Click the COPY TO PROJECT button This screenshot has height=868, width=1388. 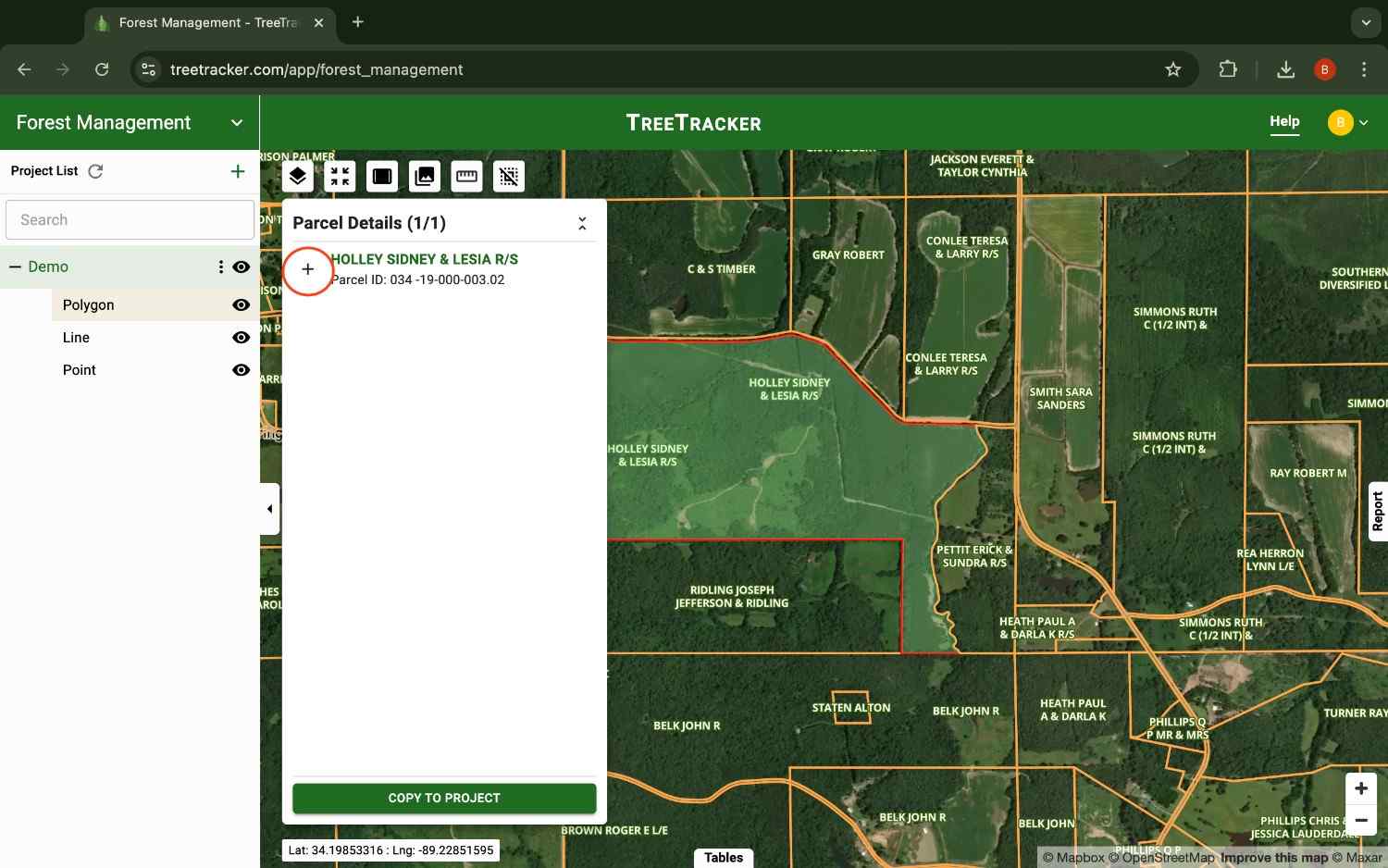tap(444, 798)
